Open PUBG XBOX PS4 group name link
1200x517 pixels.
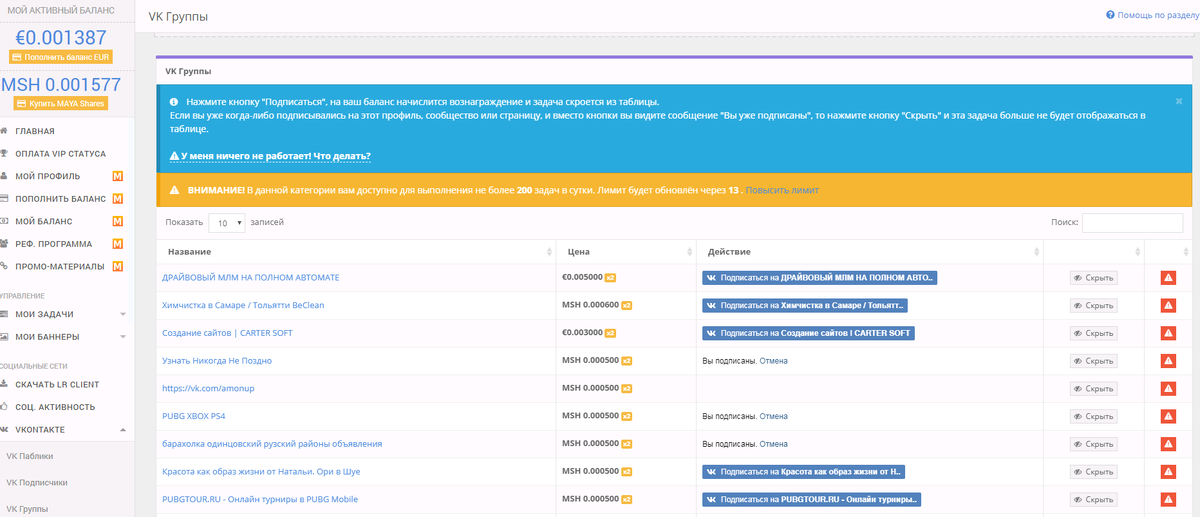coord(193,416)
